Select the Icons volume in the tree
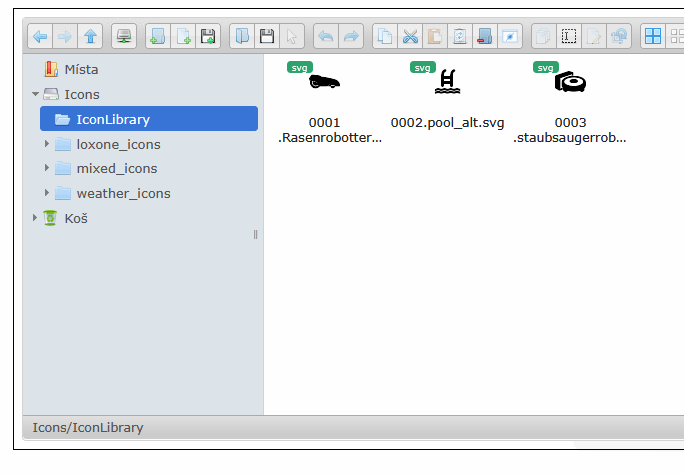Screen dimensions: 684x475 [x=72, y=94]
